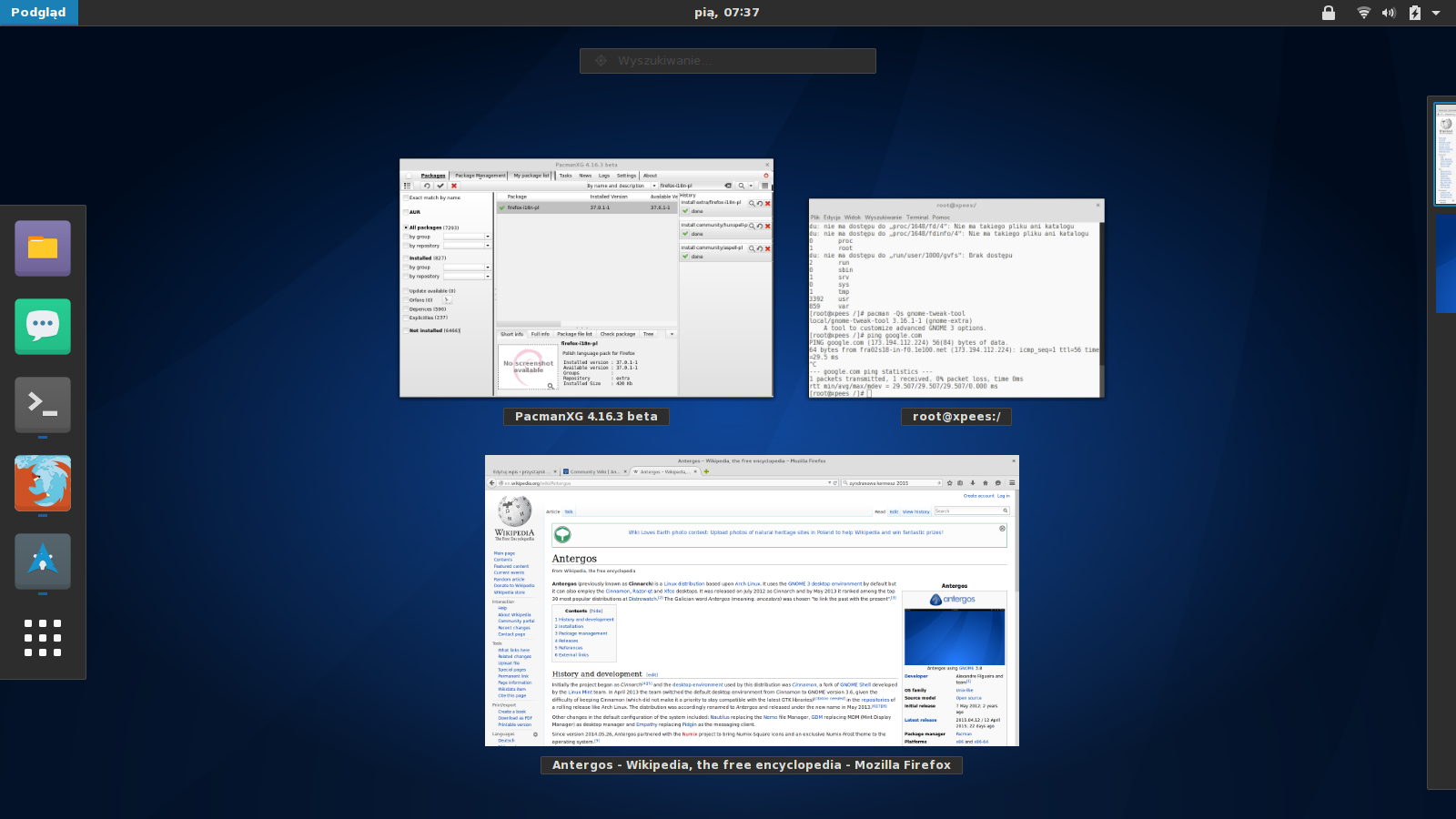Click the 'PacmanXG 4.16.3 beta' caption label
Viewport: 1456px width, 819px height.
(586, 417)
